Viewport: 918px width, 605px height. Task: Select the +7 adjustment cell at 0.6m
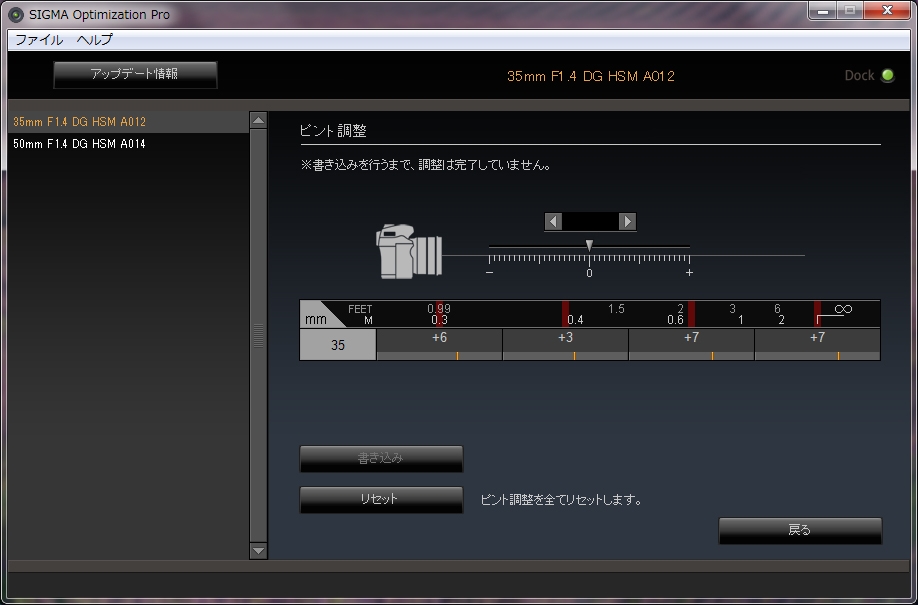pyautogui.click(x=691, y=344)
